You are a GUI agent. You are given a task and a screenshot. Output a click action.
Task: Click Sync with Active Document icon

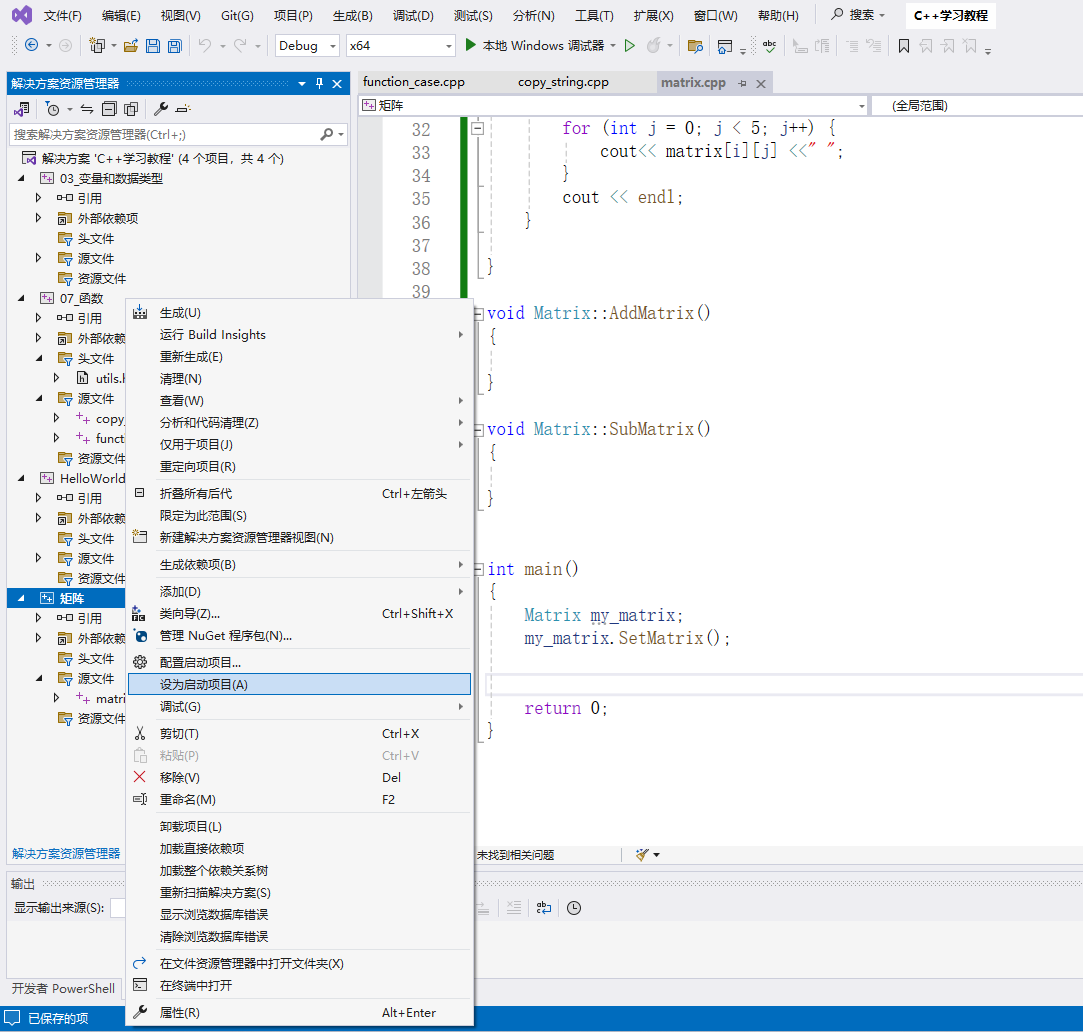click(87, 108)
